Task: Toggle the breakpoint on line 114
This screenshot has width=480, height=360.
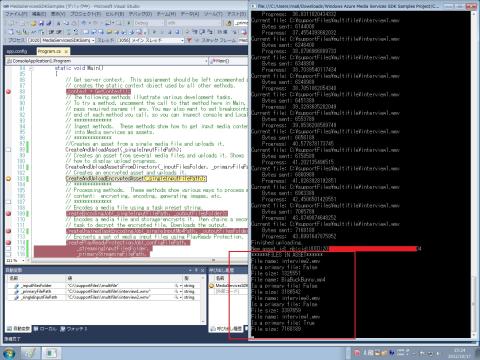Action: point(9,243)
